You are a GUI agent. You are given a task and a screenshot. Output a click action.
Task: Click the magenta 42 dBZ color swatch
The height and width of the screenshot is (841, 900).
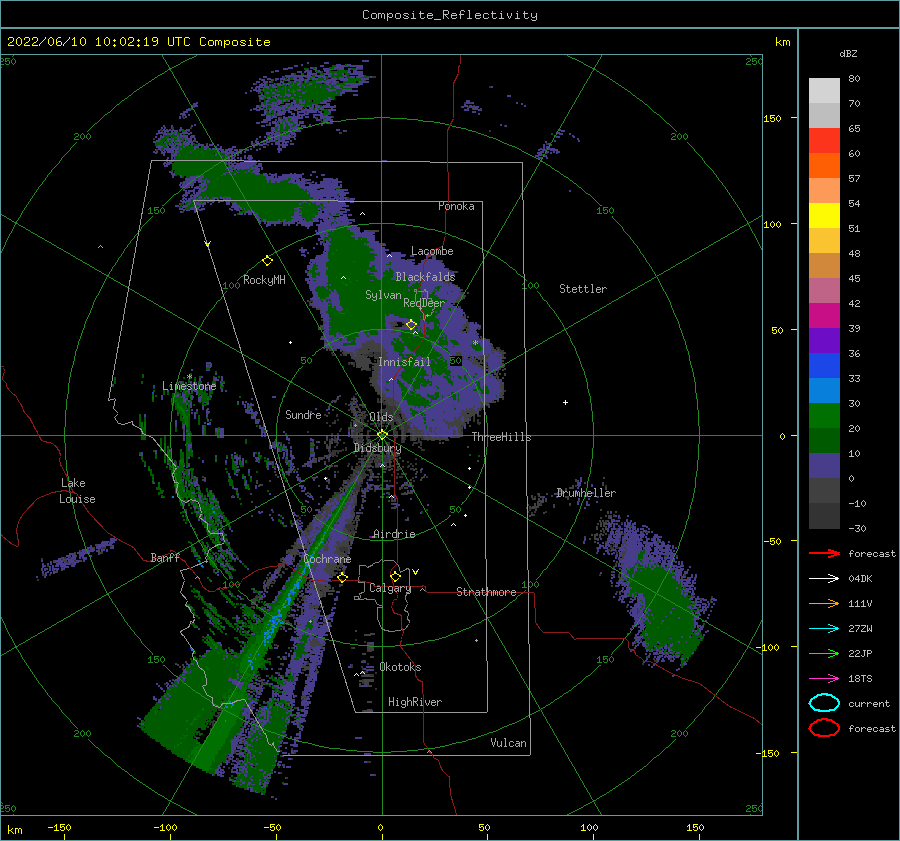tap(824, 315)
